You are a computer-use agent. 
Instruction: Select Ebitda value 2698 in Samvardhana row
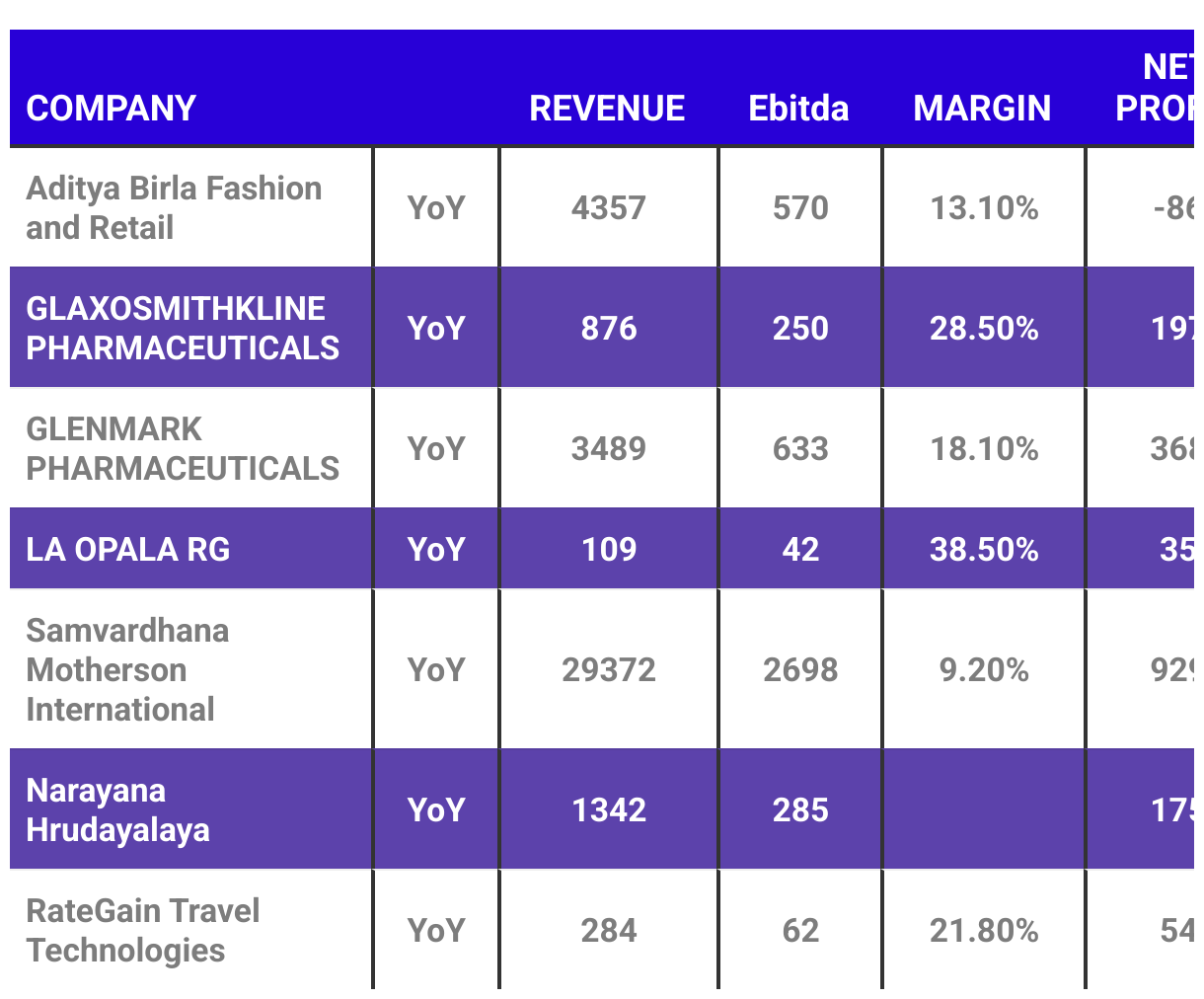point(800,670)
